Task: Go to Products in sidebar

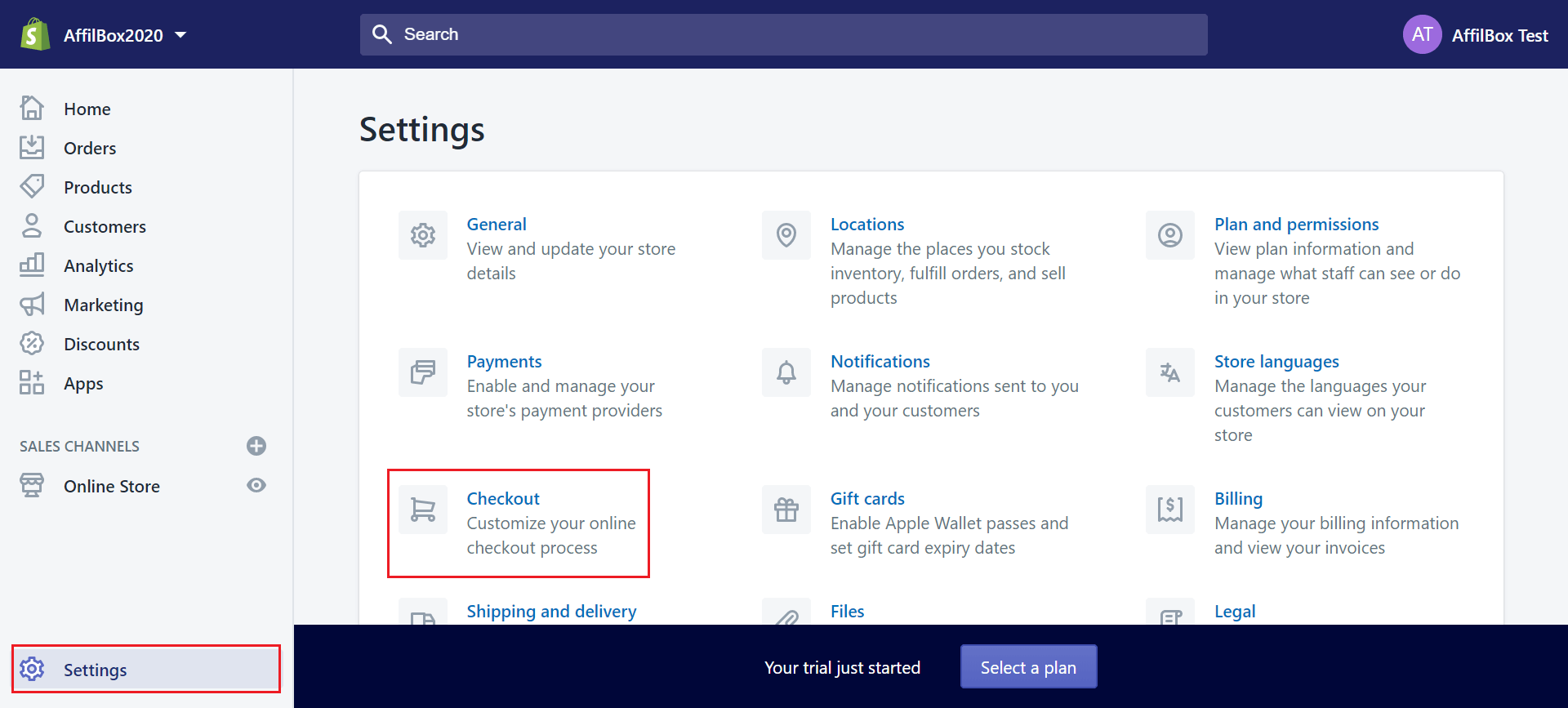Action: (x=98, y=188)
